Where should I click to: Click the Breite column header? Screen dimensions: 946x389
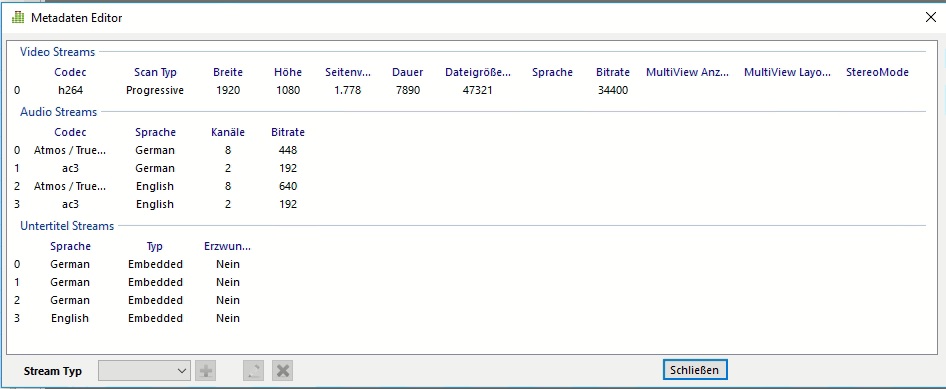pos(227,72)
